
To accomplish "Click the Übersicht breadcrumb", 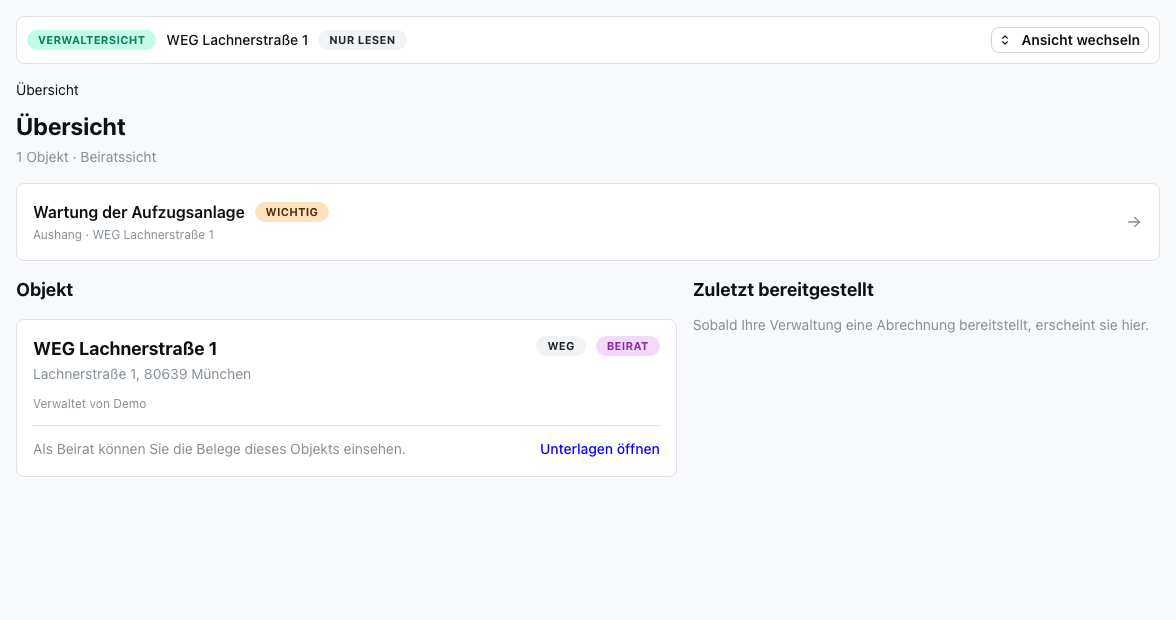I will [x=47, y=90].
